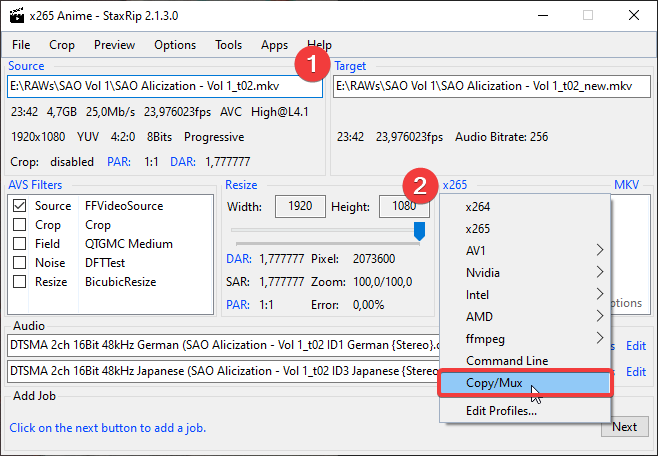The image size is (658, 456).
Task: Open the ffmpeg submenu arrow
Action: tap(600, 338)
